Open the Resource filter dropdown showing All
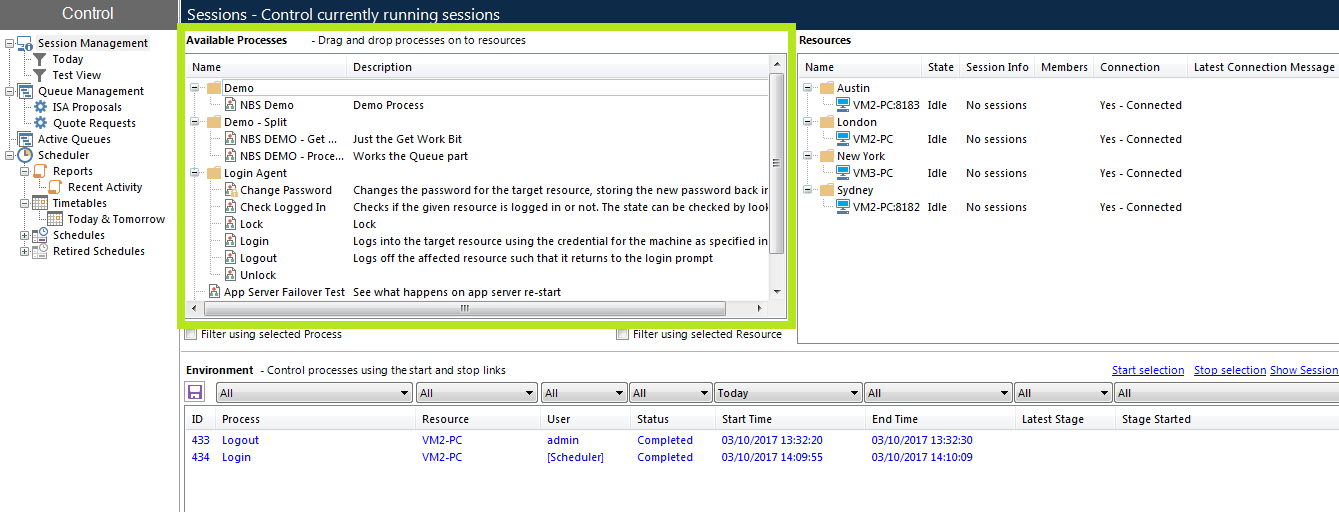Screen dimensions: 1339x512 coord(477,393)
